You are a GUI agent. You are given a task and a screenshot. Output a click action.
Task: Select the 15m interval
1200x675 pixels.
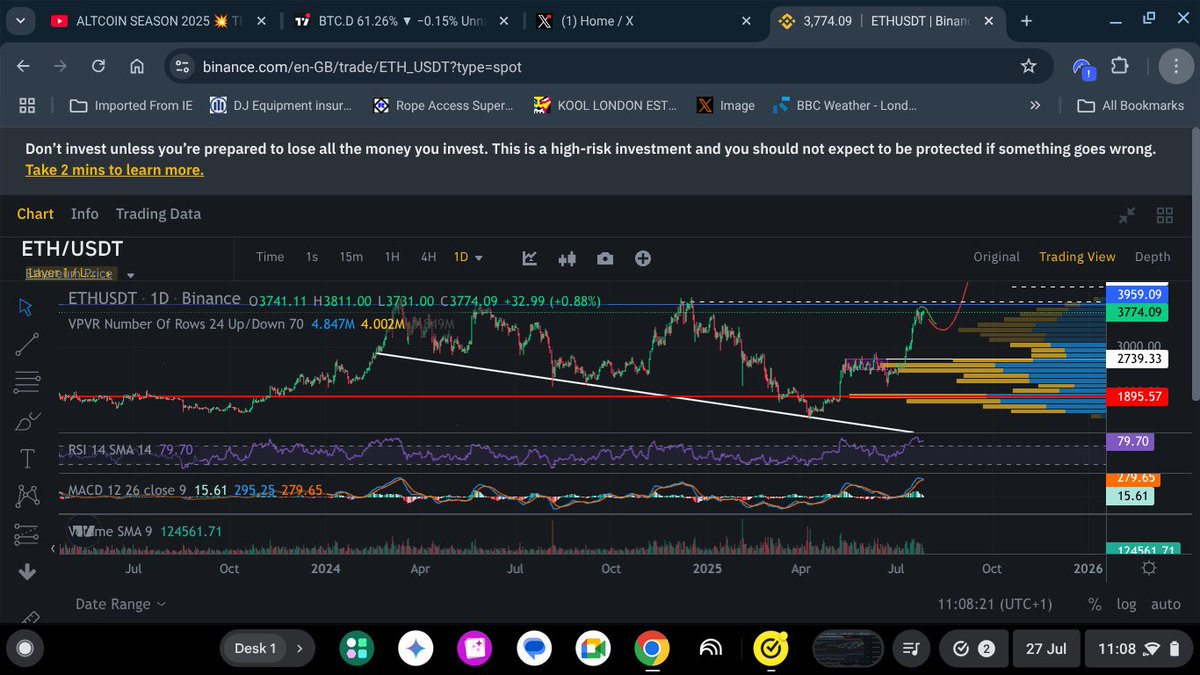pos(351,257)
